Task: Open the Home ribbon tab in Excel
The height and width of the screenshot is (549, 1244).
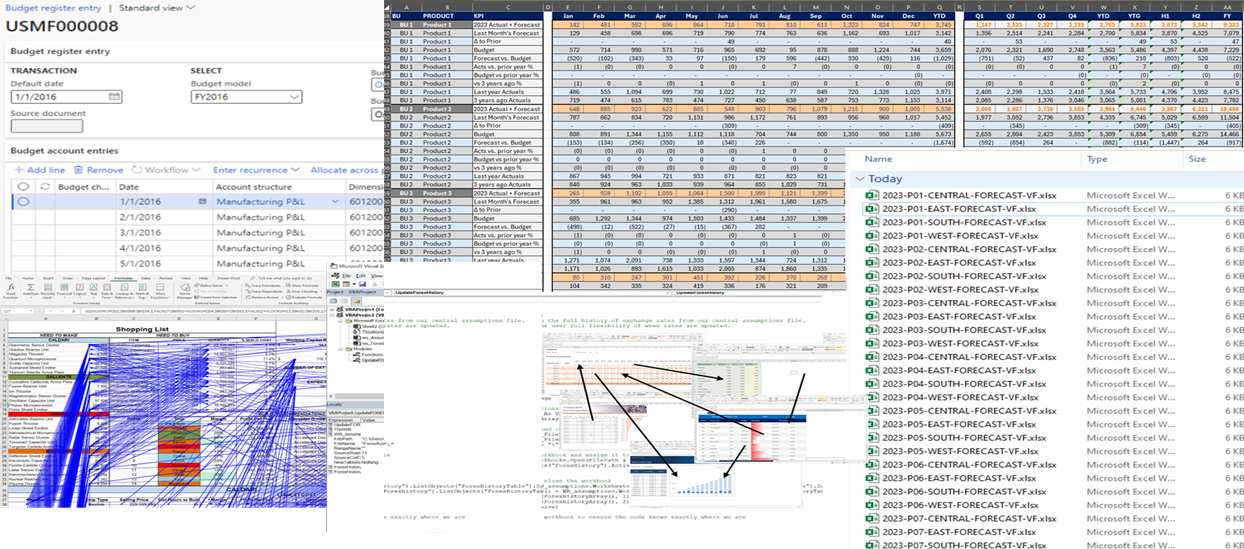Action: click(28, 278)
